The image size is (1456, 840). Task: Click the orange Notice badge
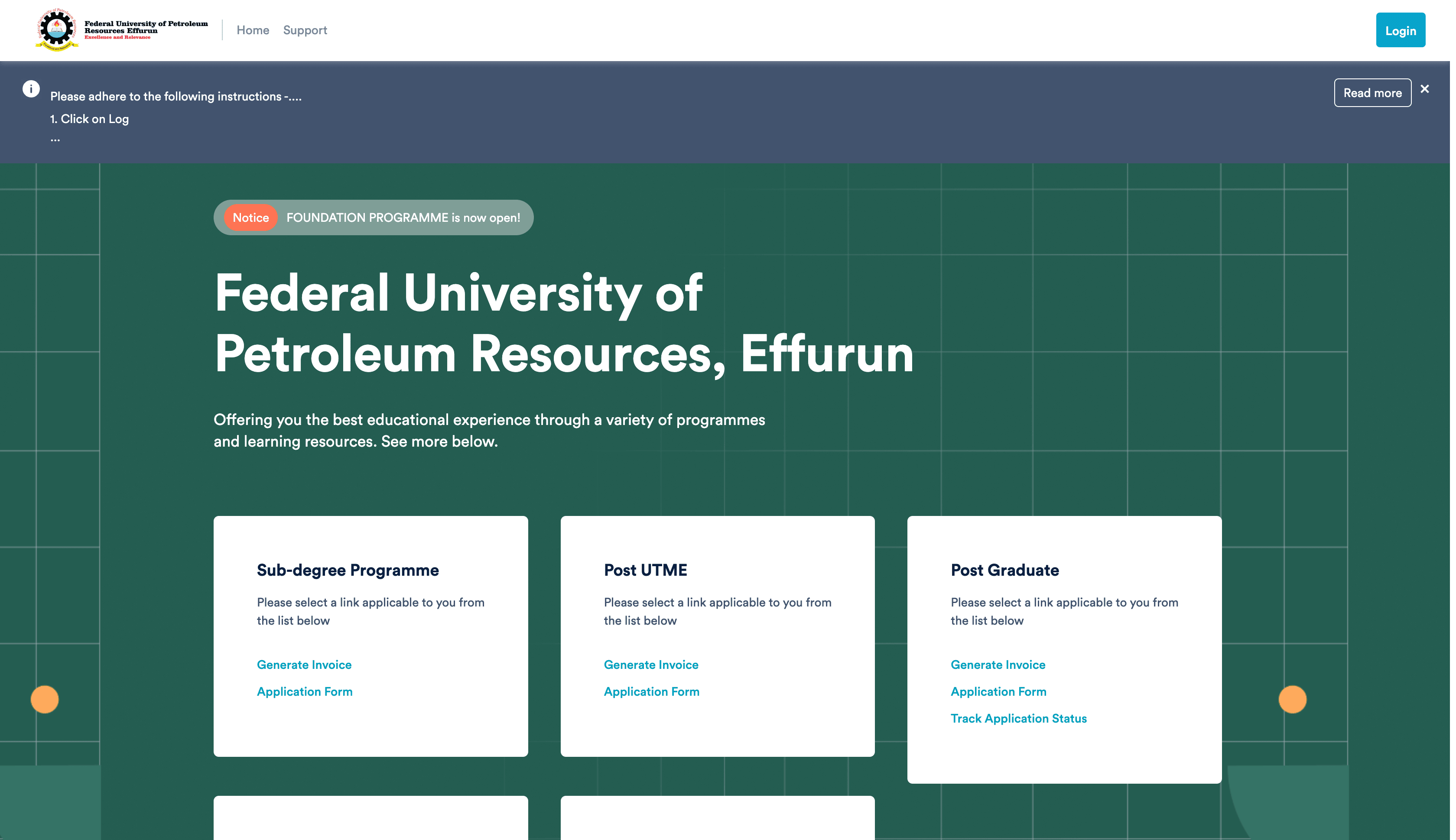pyautogui.click(x=250, y=217)
